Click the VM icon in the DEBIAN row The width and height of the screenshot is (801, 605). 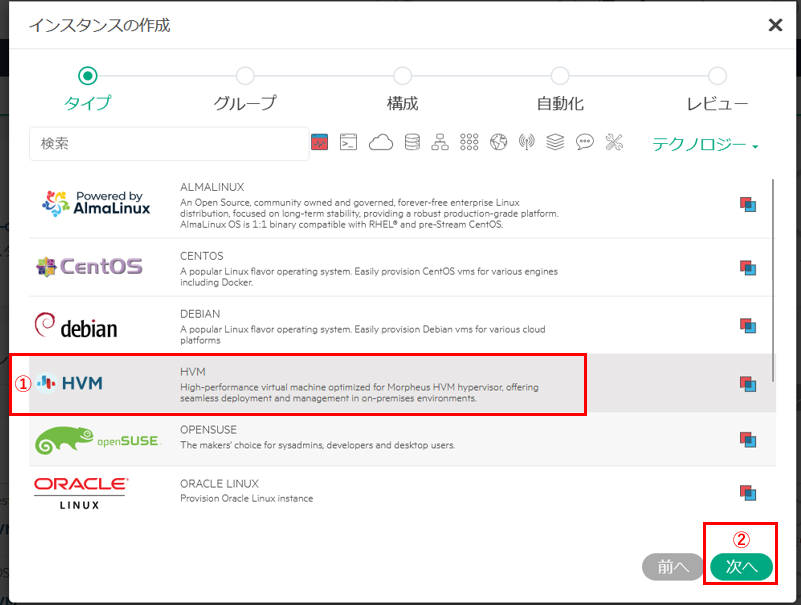point(748,325)
